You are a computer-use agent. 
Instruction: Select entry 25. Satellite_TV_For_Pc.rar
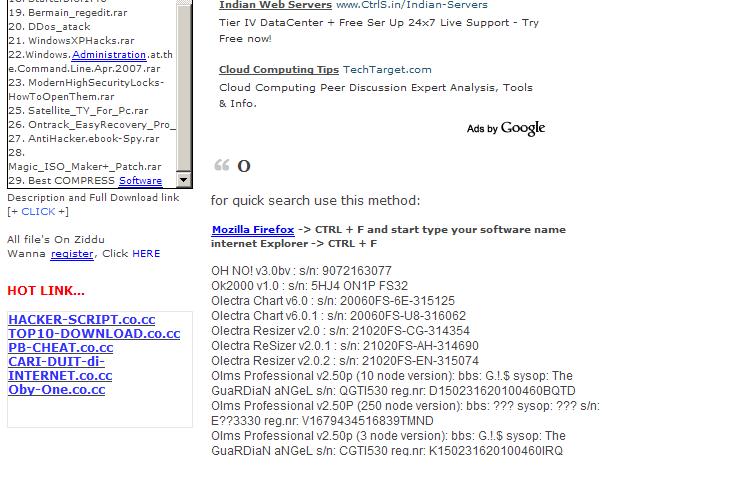[78, 111]
